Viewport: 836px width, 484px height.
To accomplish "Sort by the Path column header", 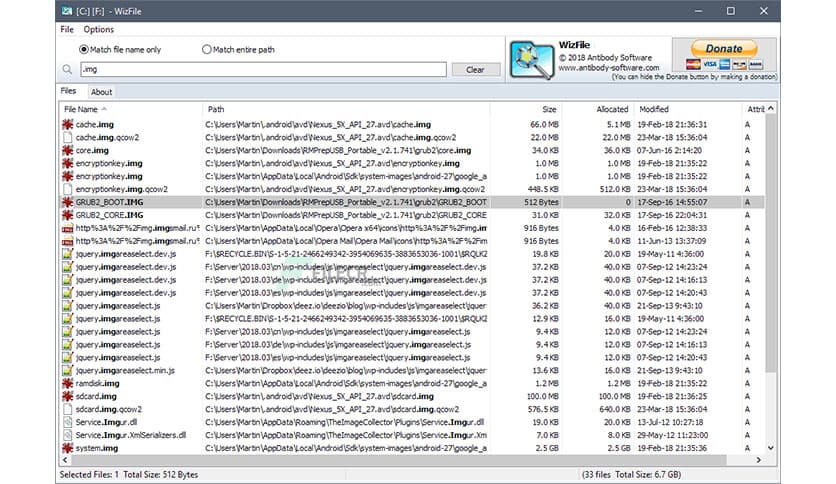I will pos(346,109).
